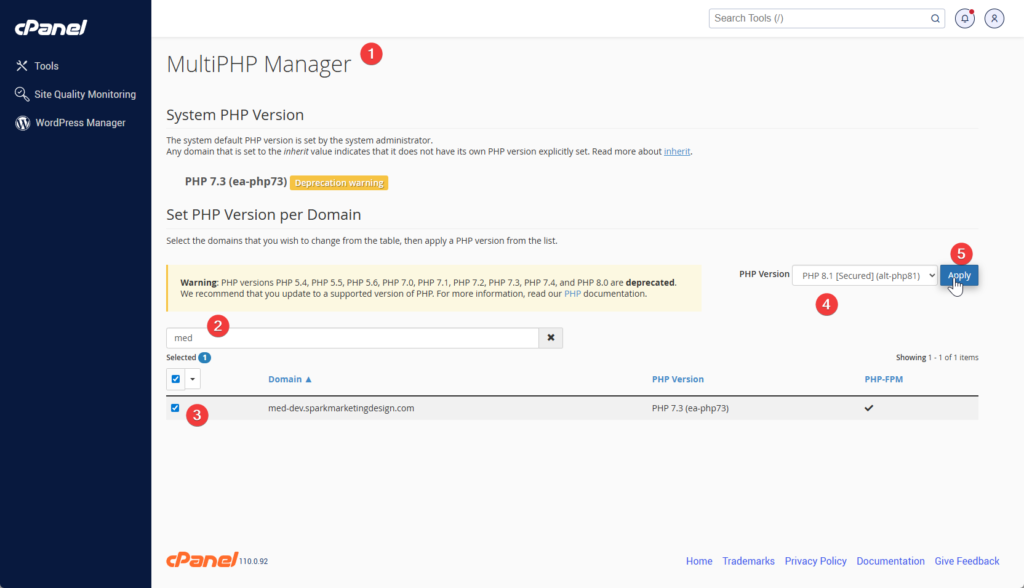Click the Tools wrench icon in sidebar
Image resolution: width=1024 pixels, height=588 pixels.
pyautogui.click(x=22, y=66)
